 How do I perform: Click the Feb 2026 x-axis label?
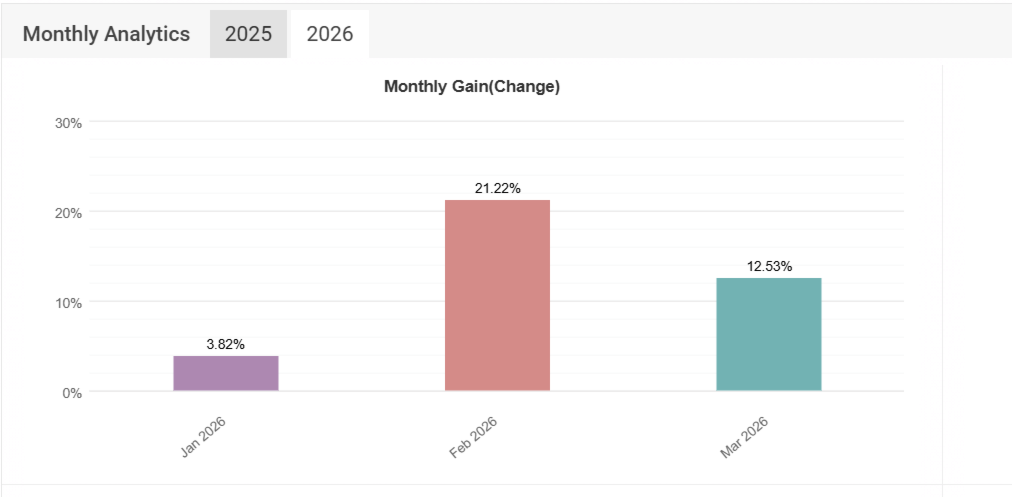475,437
